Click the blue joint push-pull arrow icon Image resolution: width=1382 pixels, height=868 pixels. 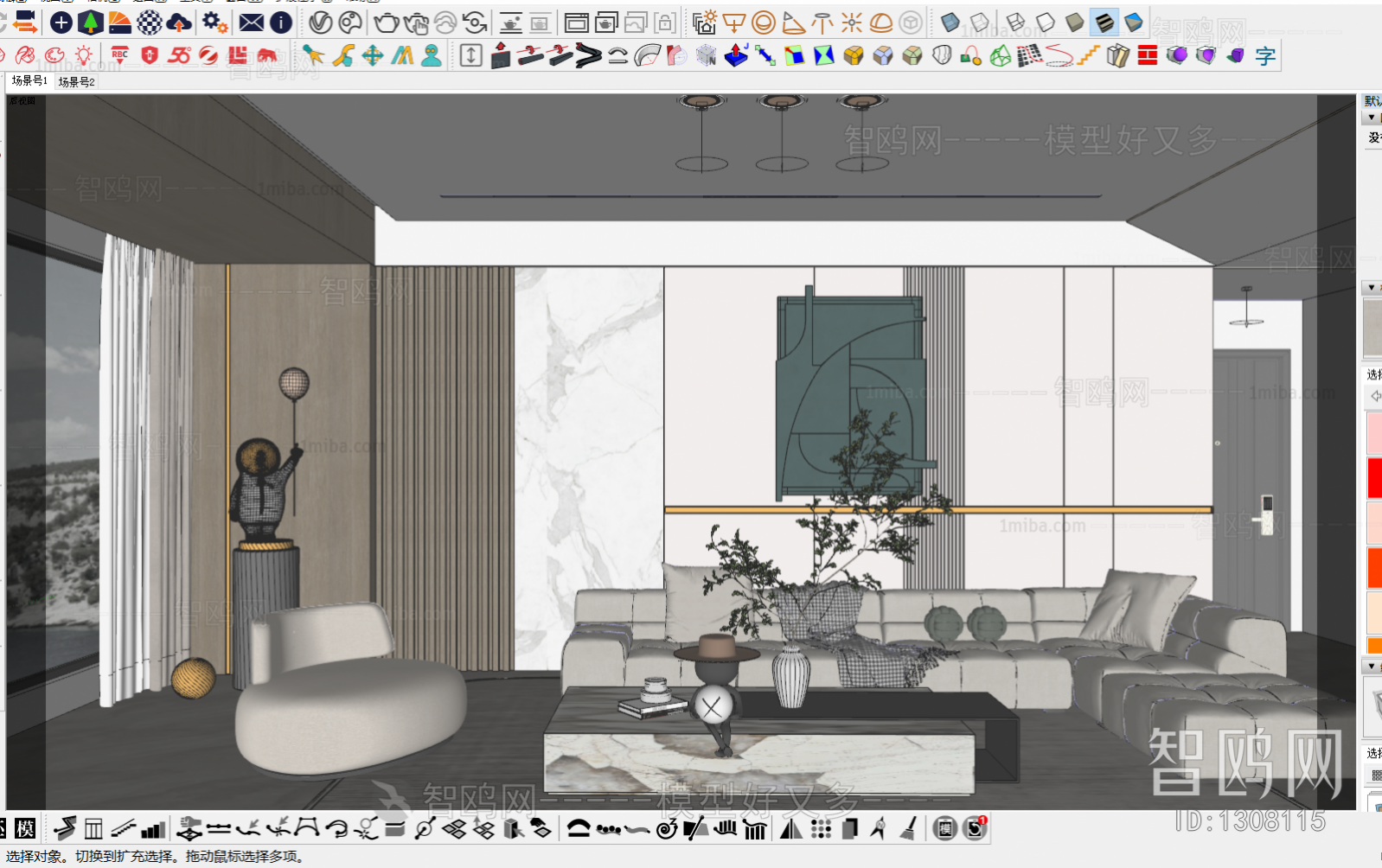point(736,55)
